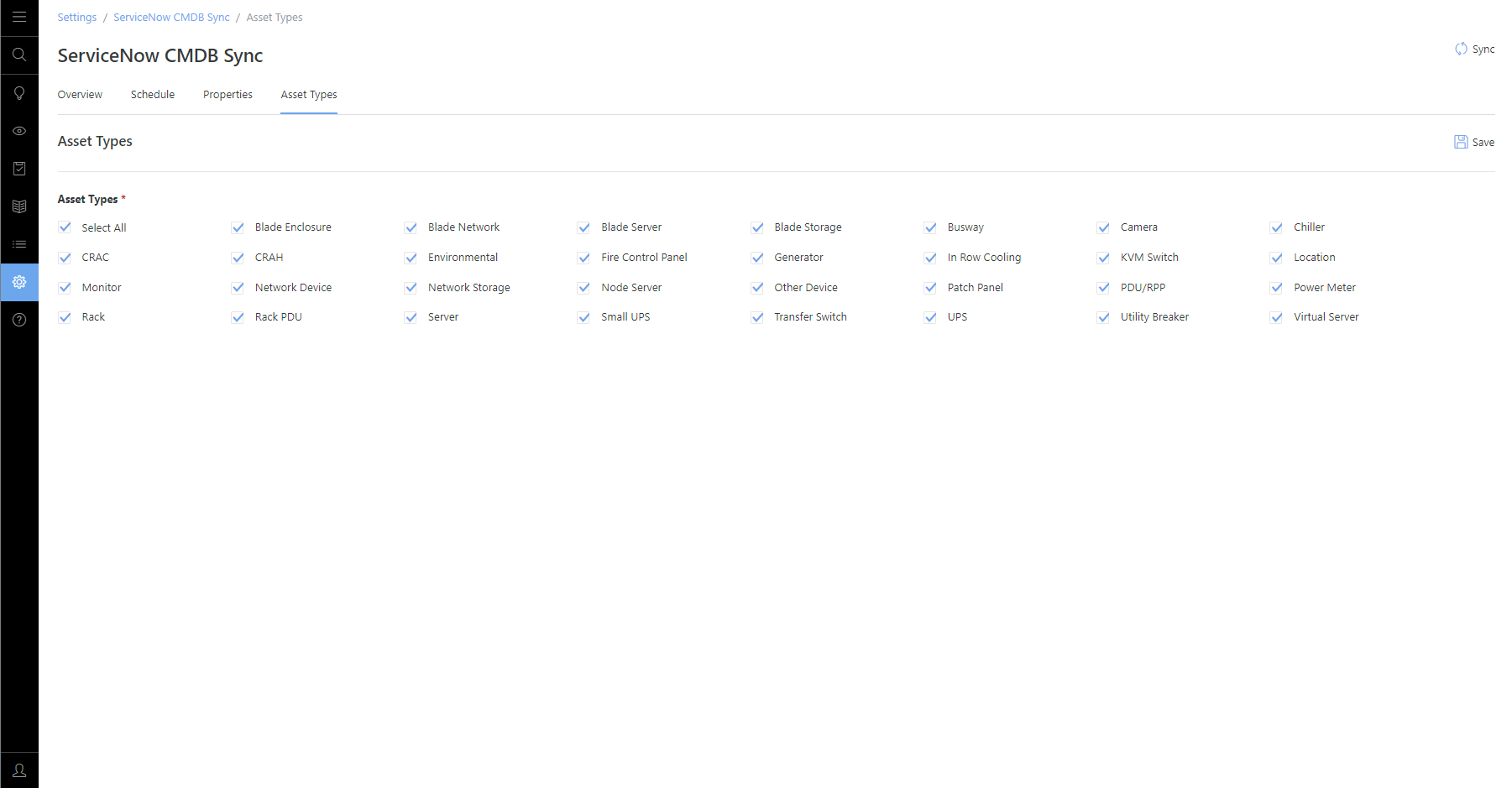The height and width of the screenshot is (788, 1512).
Task: Uncheck the Environmental checkbox
Action: pyautogui.click(x=411, y=258)
